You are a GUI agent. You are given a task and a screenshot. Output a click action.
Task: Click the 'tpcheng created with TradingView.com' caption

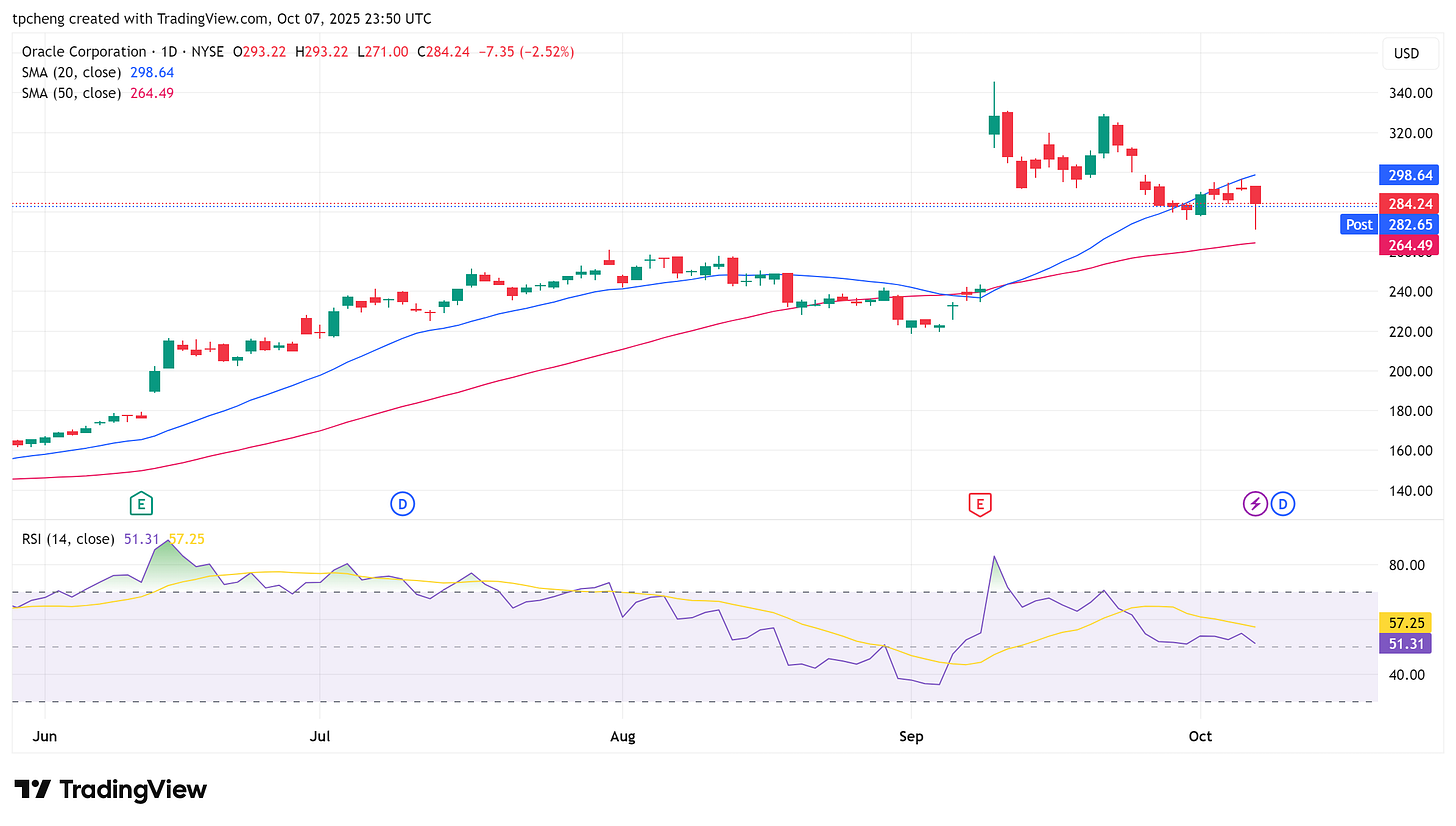[x=138, y=18]
